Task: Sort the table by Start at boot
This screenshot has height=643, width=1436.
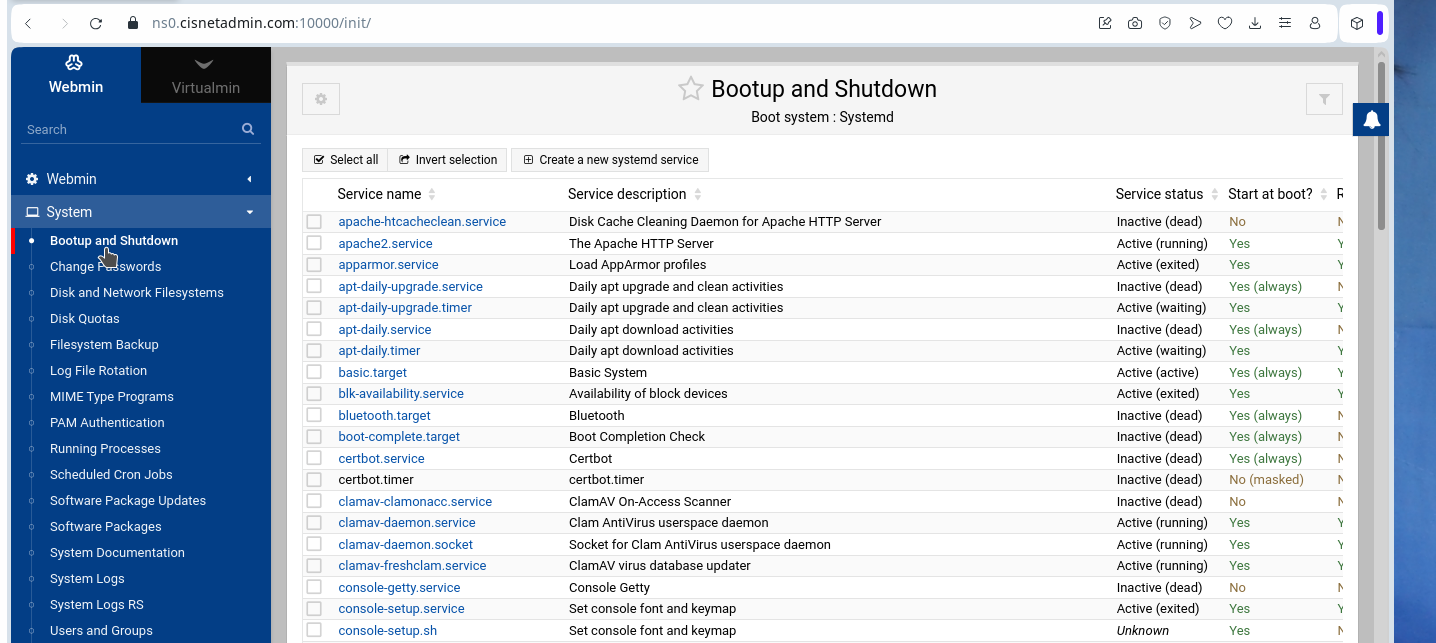Action: pyautogui.click(x=1278, y=194)
